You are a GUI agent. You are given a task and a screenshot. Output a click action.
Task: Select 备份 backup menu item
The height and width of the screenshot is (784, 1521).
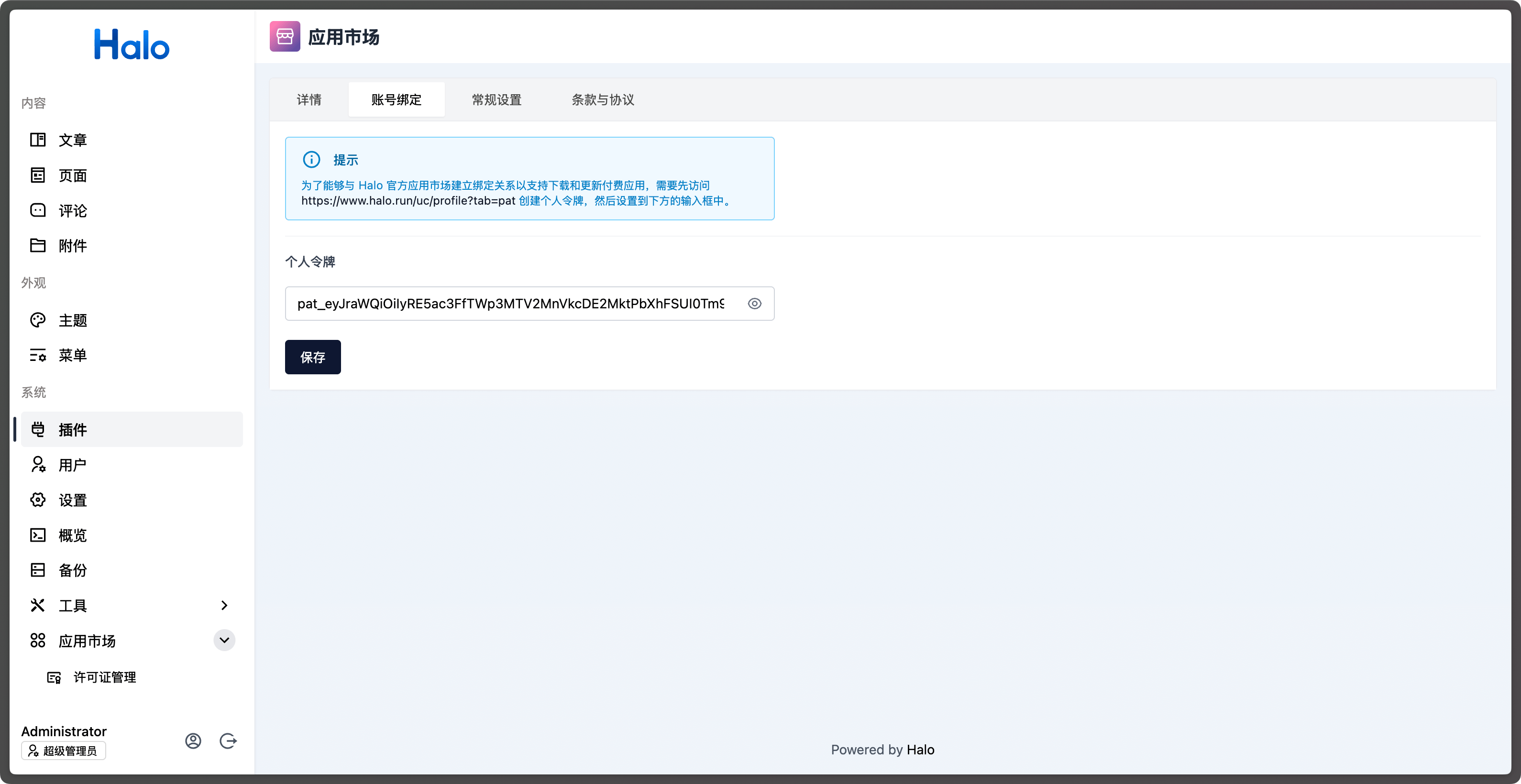coord(72,570)
